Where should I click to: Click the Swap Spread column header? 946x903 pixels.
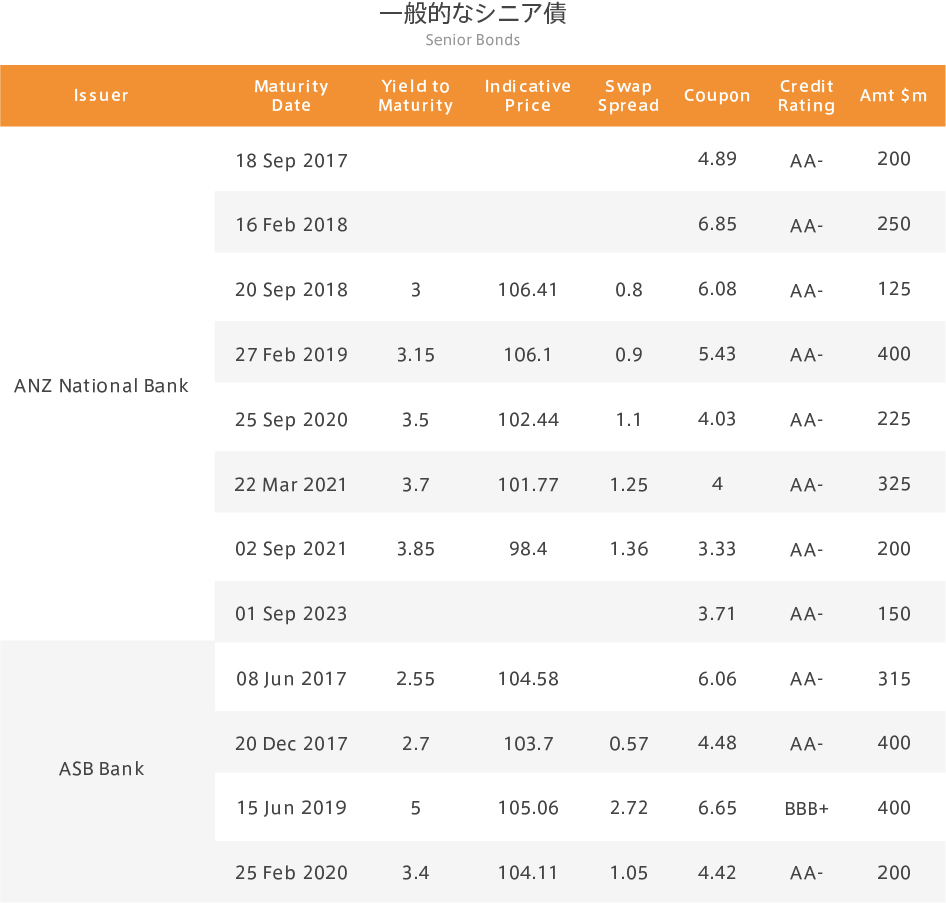(628, 95)
